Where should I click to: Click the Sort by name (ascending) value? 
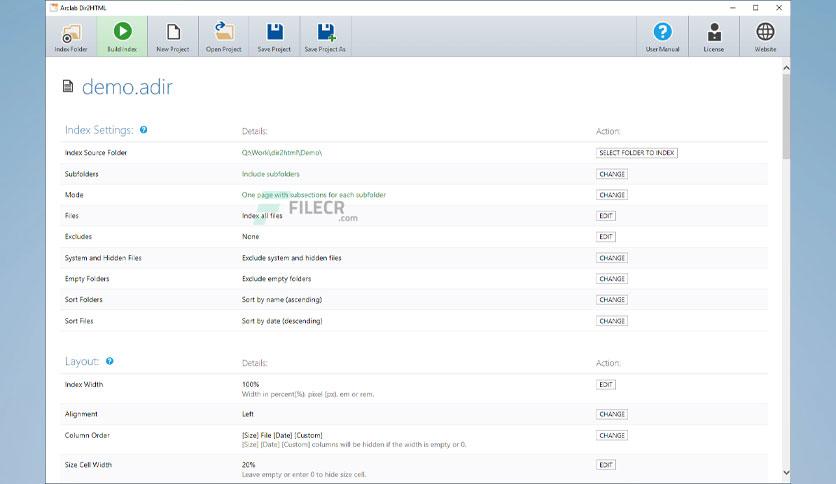pos(282,300)
